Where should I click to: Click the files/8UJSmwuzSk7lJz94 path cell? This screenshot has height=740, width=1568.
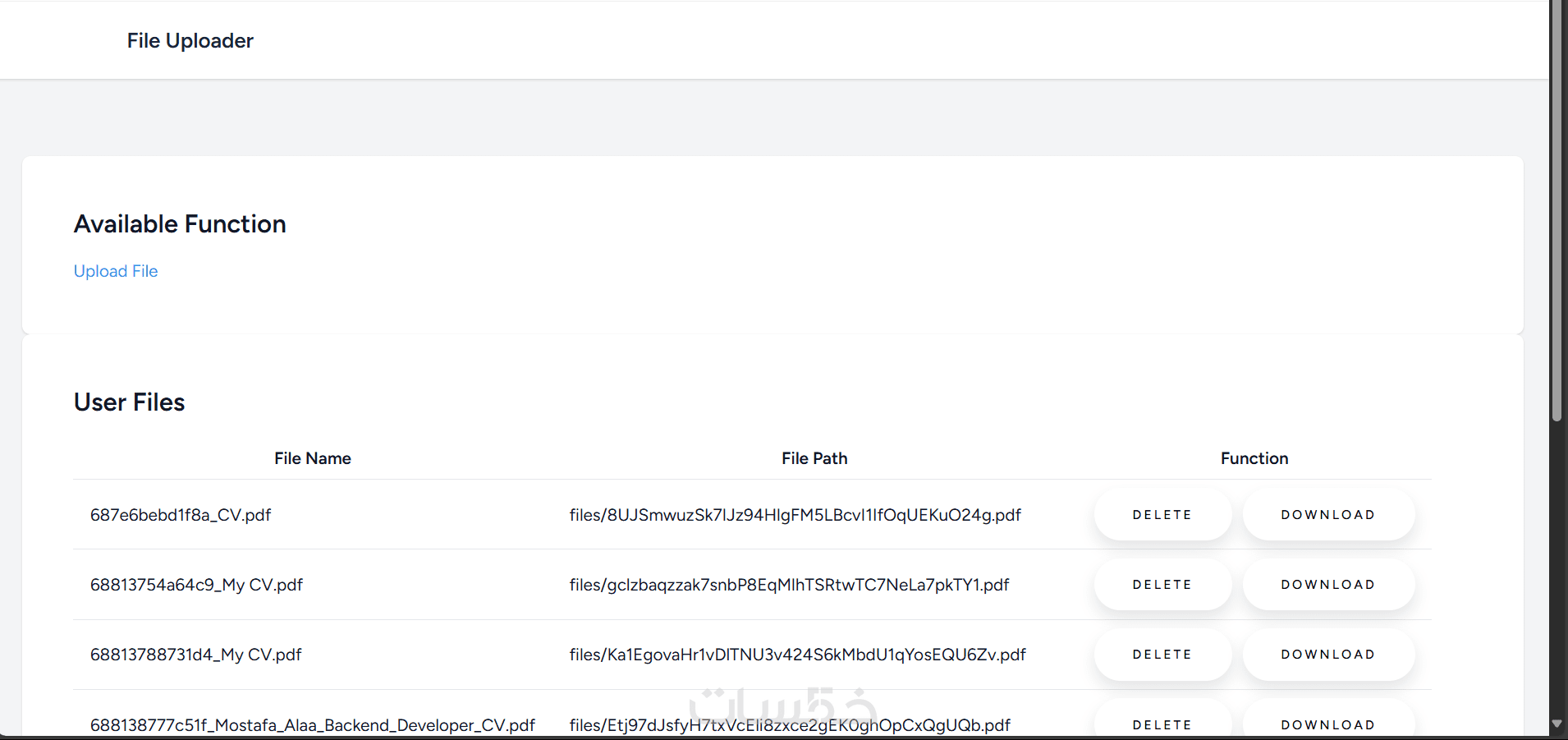(795, 515)
